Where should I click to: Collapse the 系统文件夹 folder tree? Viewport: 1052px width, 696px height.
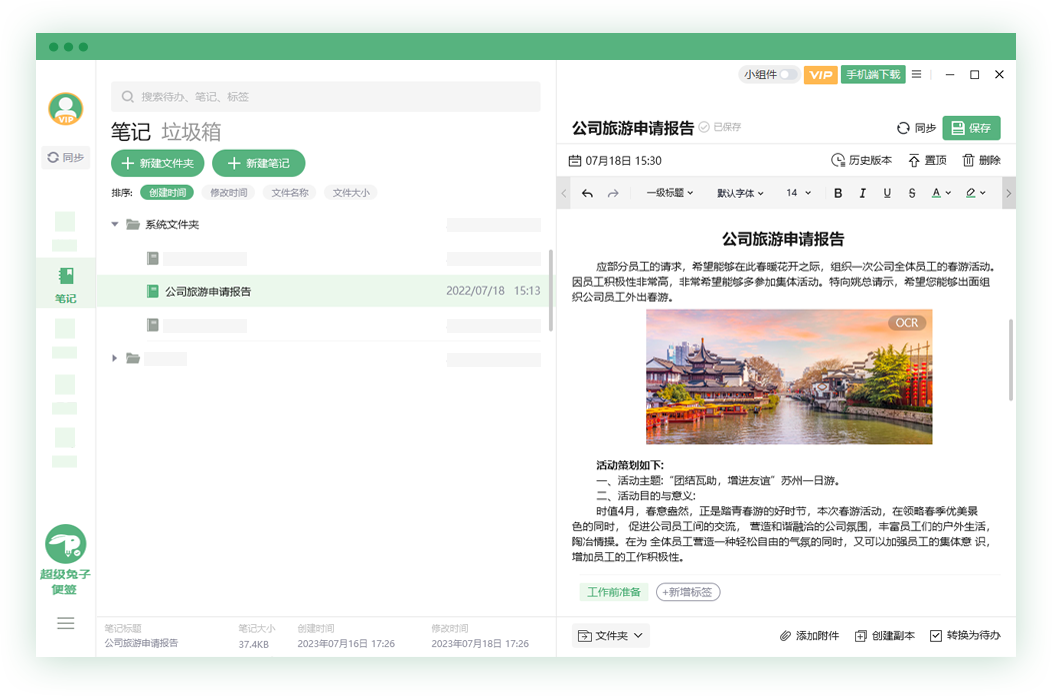pos(115,224)
